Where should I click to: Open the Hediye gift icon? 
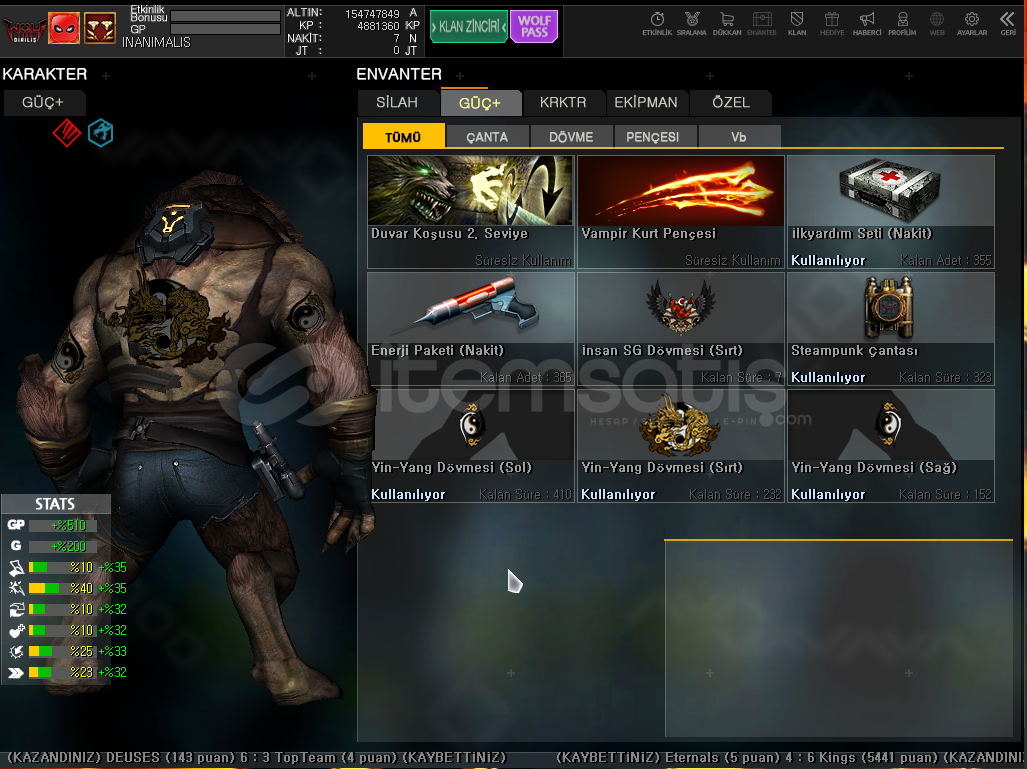832,24
